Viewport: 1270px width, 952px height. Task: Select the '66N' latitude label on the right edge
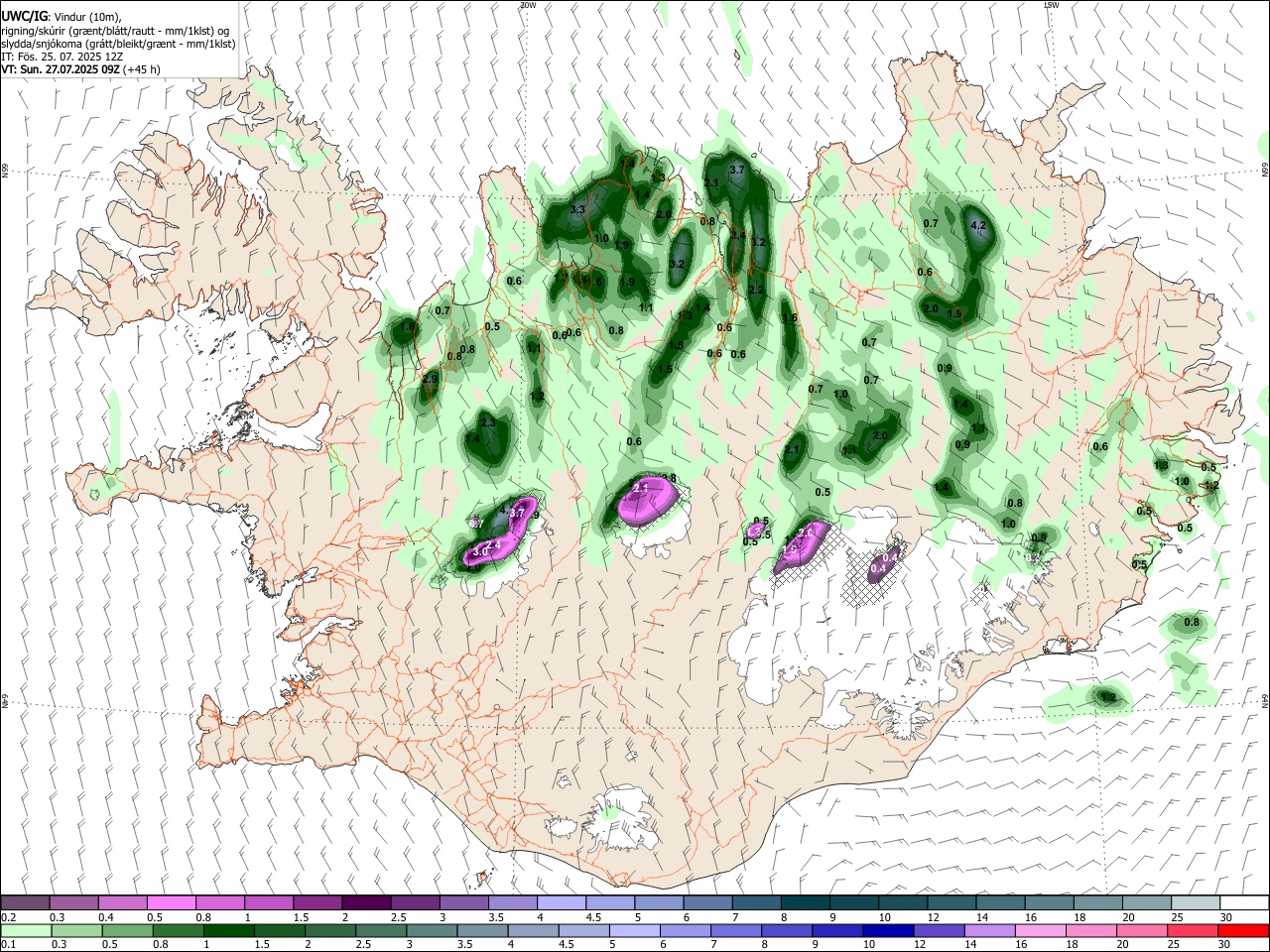(x=1265, y=172)
